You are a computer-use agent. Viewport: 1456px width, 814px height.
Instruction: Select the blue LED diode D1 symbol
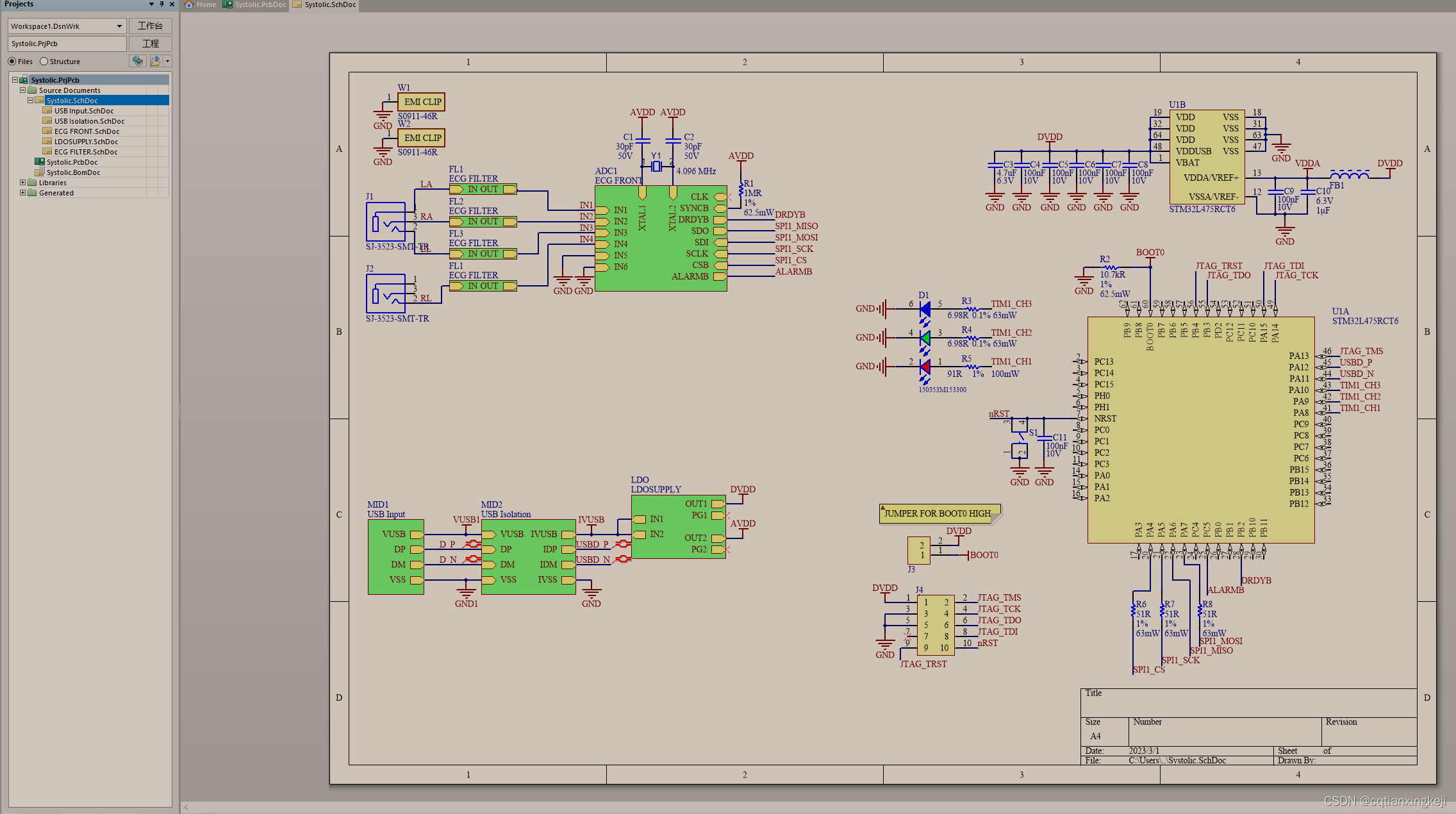925,310
